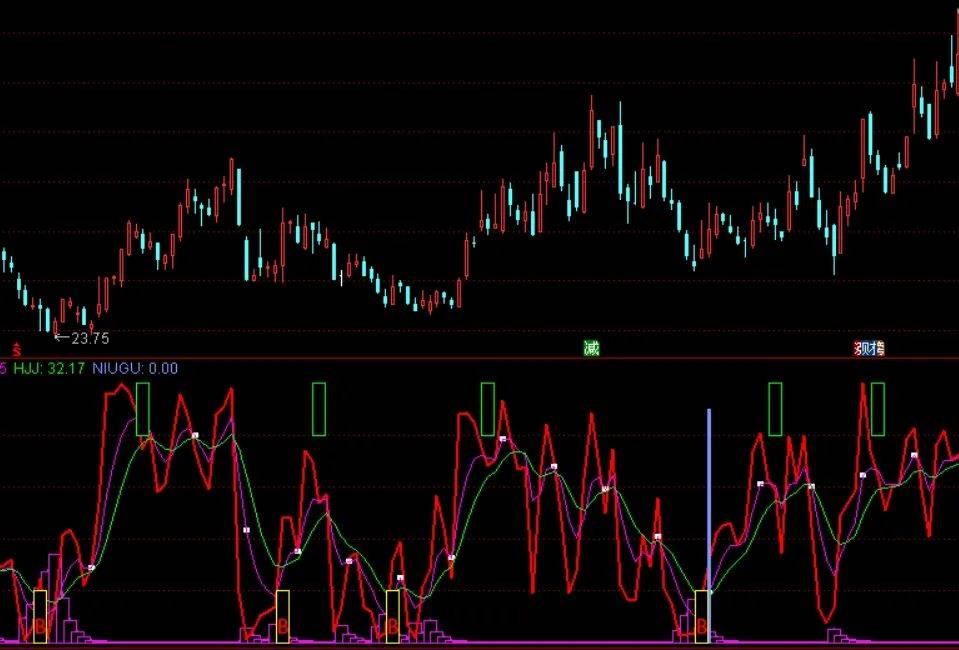Screen dimensions: 959x650
Task: Click the red and blue overlapping signal marker
Action: (x=869, y=349)
